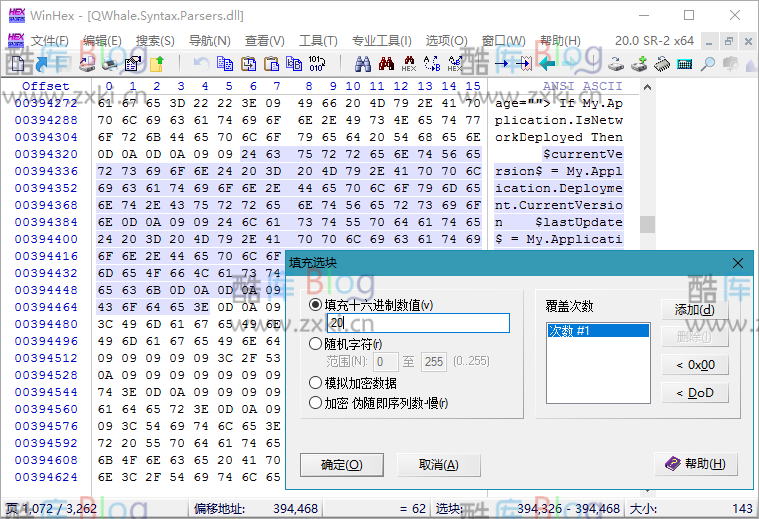The height and width of the screenshot is (519, 759).
Task: Click ANSI ASCII column header
Action: point(582,86)
